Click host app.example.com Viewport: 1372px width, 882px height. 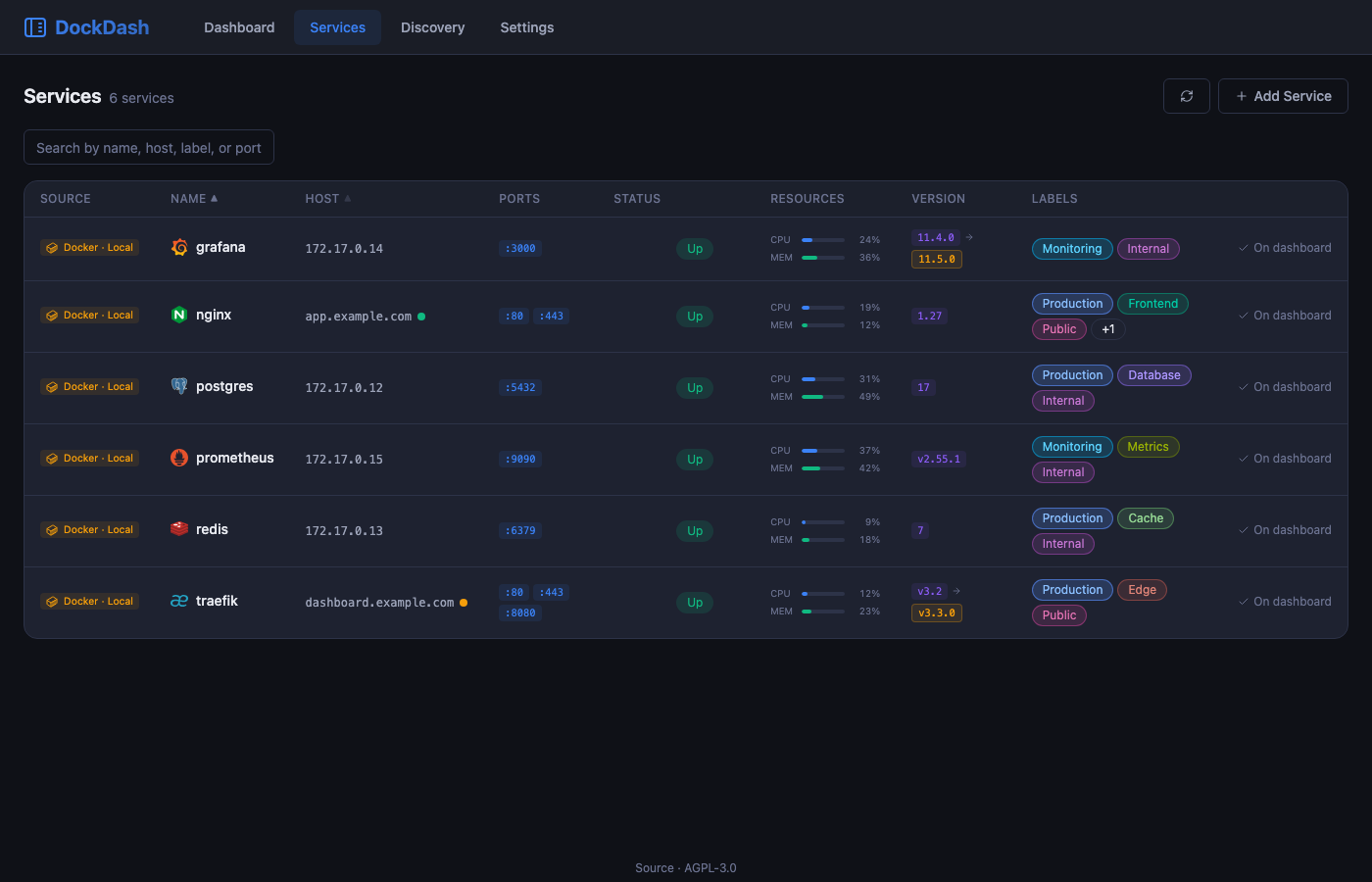click(x=359, y=317)
